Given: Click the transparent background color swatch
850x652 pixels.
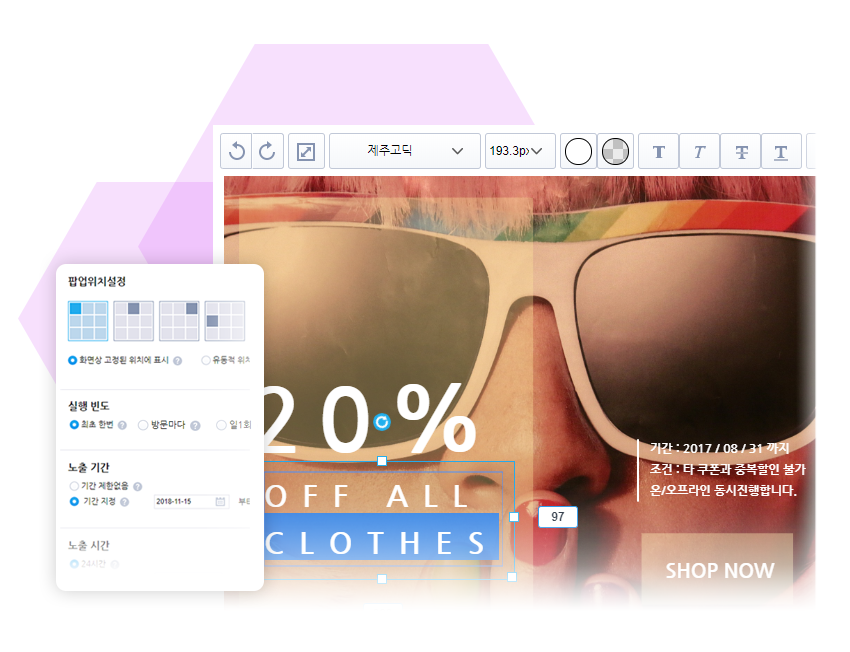Looking at the screenshot, I should point(614,151).
